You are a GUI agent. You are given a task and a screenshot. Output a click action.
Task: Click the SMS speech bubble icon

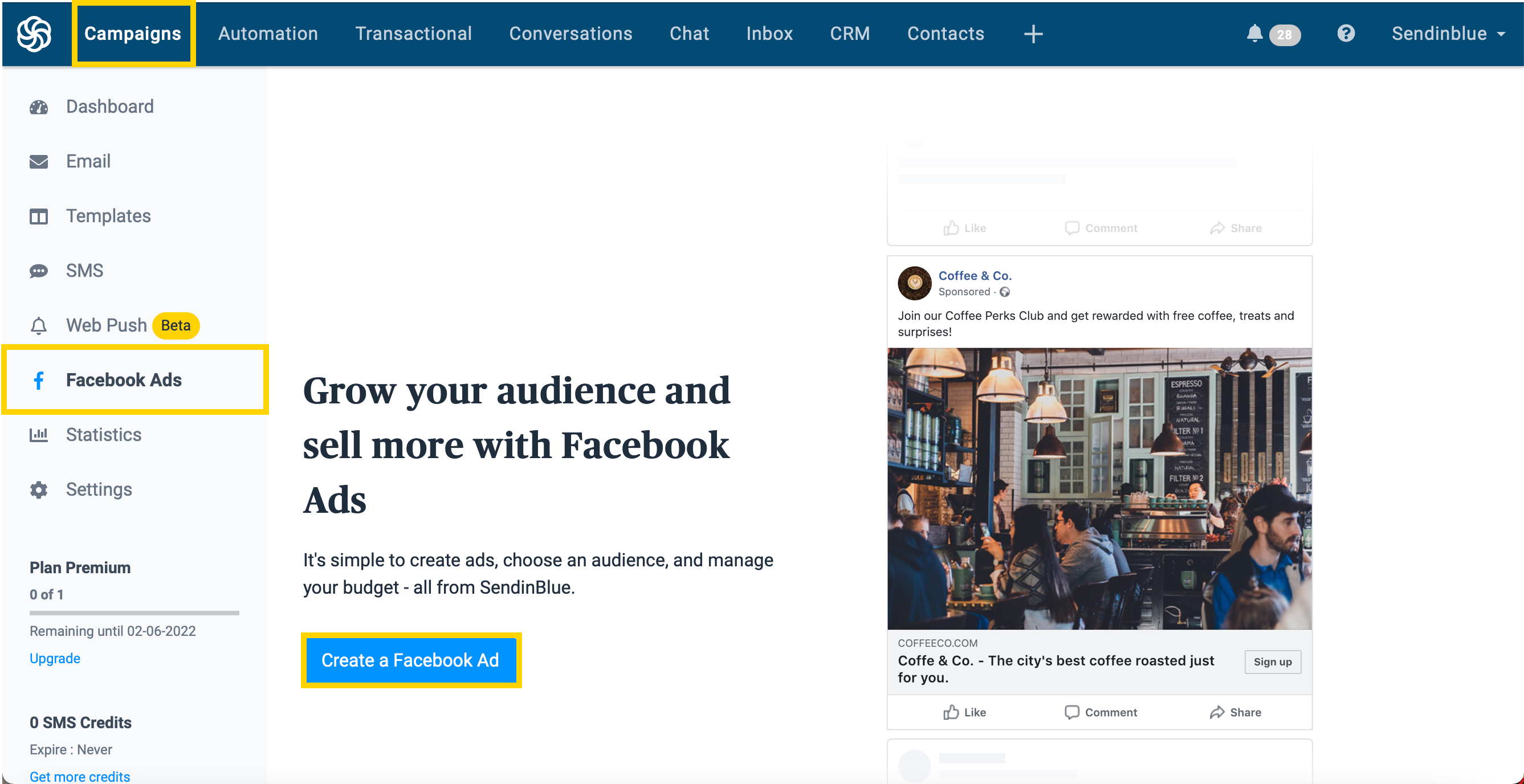pos(38,271)
